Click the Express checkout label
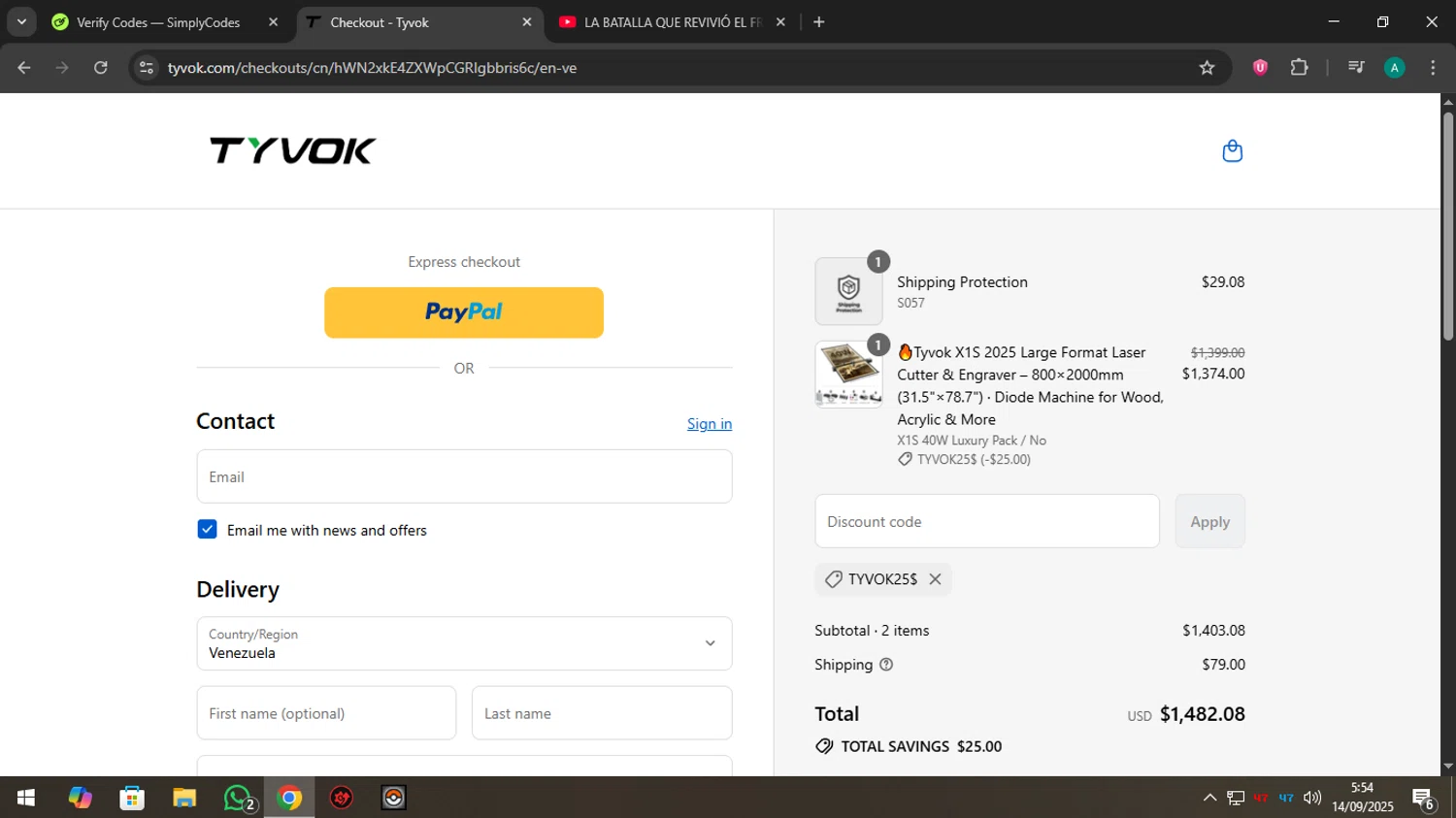This screenshot has width=1456, height=818. [x=464, y=262]
